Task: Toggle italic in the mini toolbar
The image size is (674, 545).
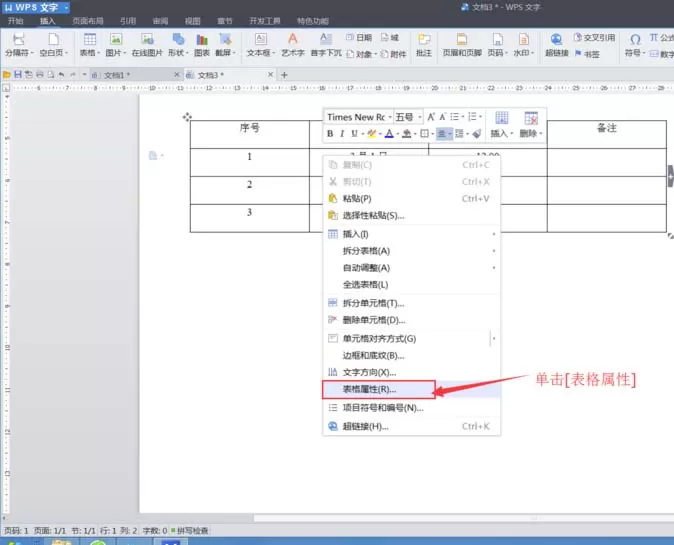Action: tap(342, 134)
